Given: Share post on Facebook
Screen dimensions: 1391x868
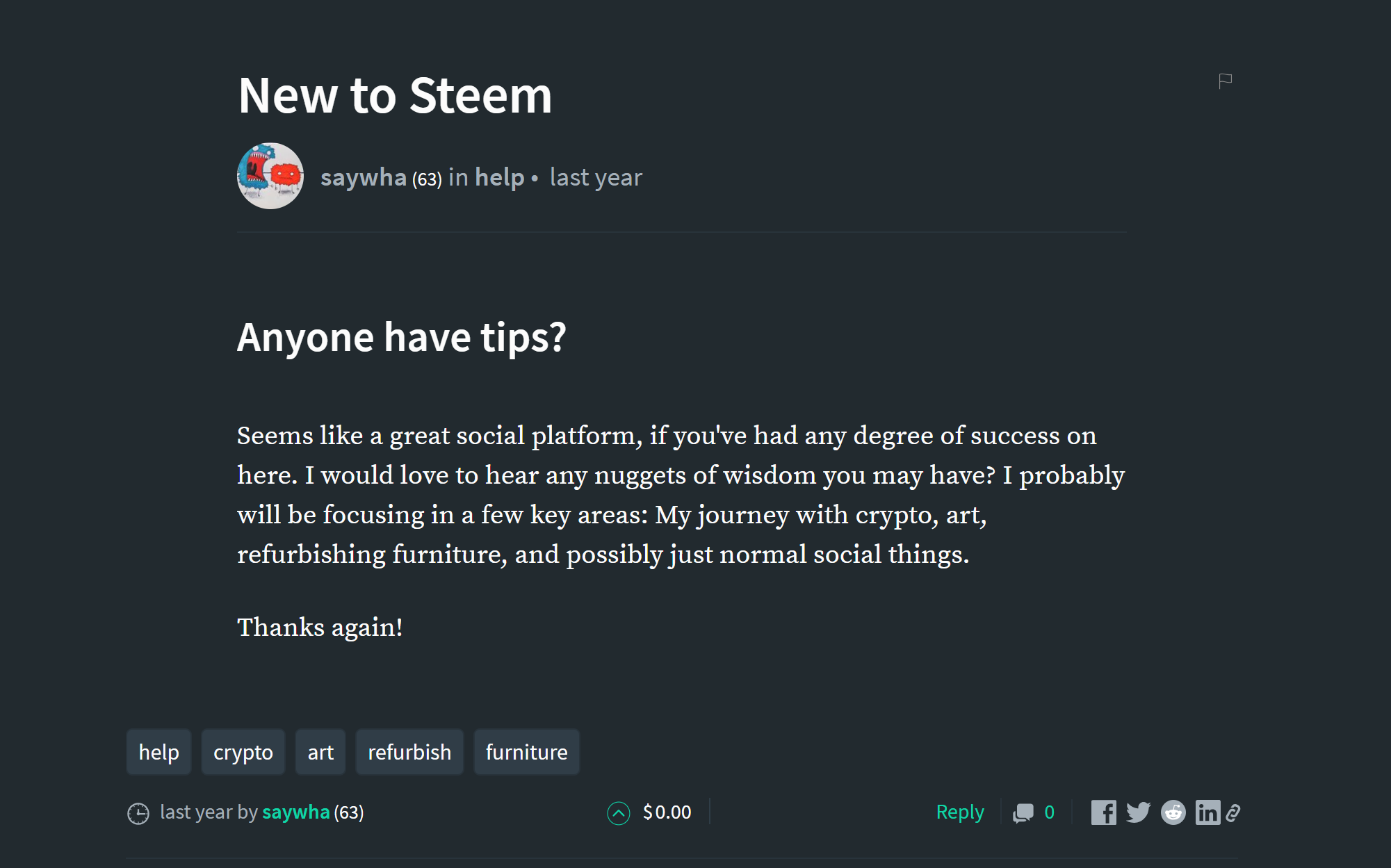Looking at the screenshot, I should 1103,812.
